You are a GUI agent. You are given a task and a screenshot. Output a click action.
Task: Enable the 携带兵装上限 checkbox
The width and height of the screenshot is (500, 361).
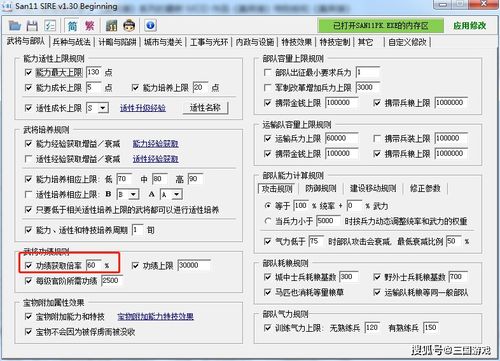377,138
